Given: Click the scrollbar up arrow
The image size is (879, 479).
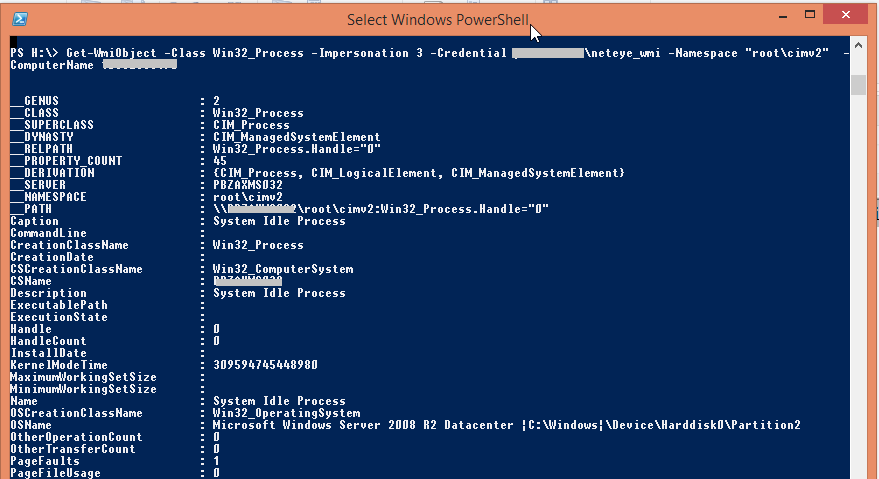Looking at the screenshot, I should 858,45.
